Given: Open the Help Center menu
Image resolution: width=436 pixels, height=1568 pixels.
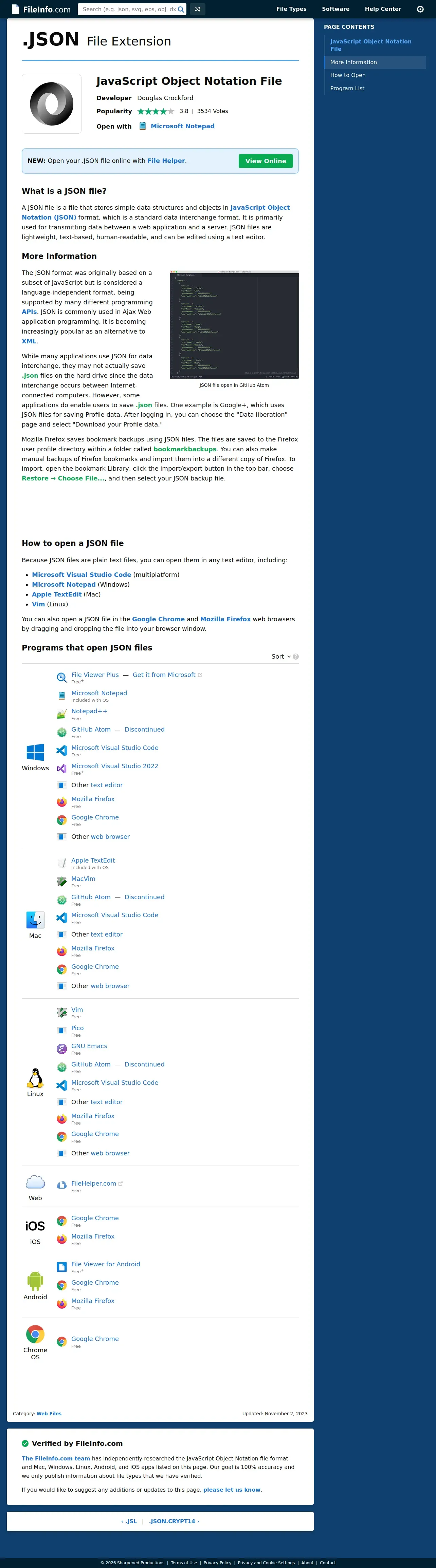Looking at the screenshot, I should click(x=383, y=9).
